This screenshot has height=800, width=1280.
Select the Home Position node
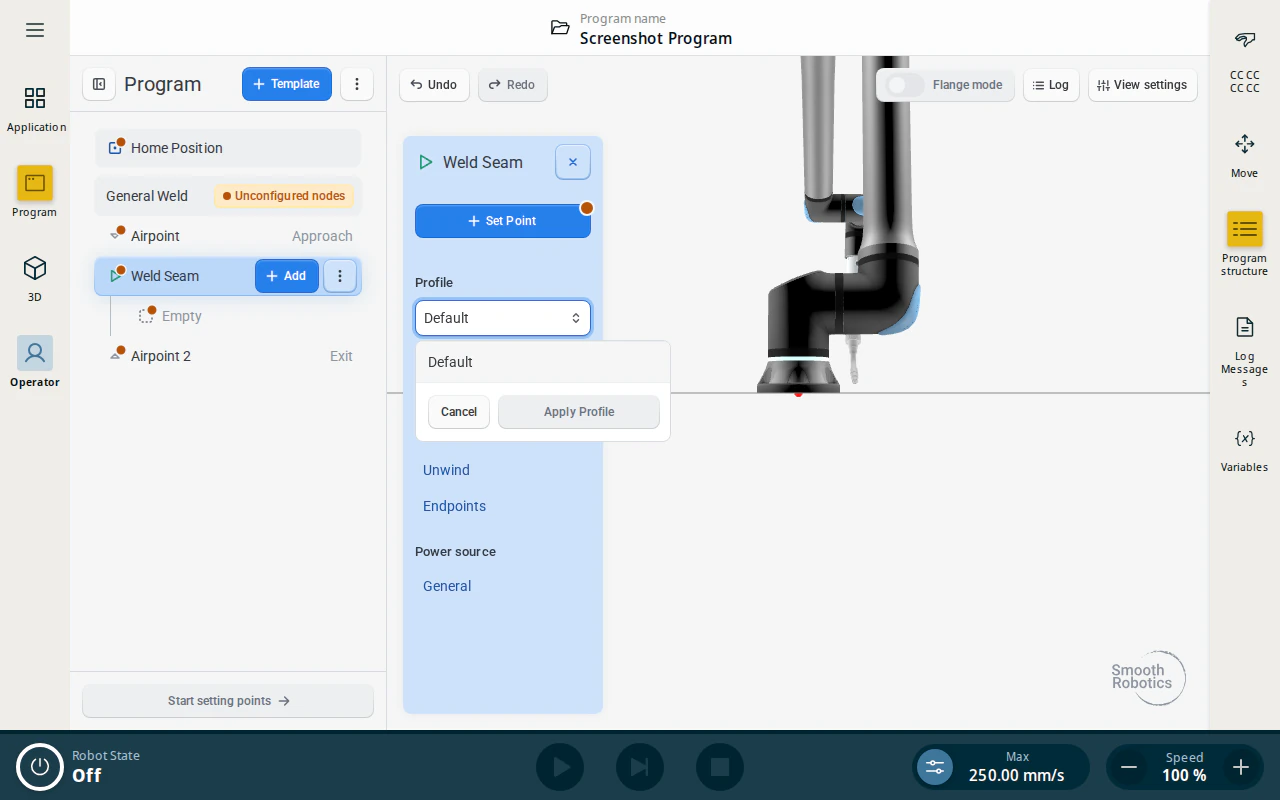228,148
